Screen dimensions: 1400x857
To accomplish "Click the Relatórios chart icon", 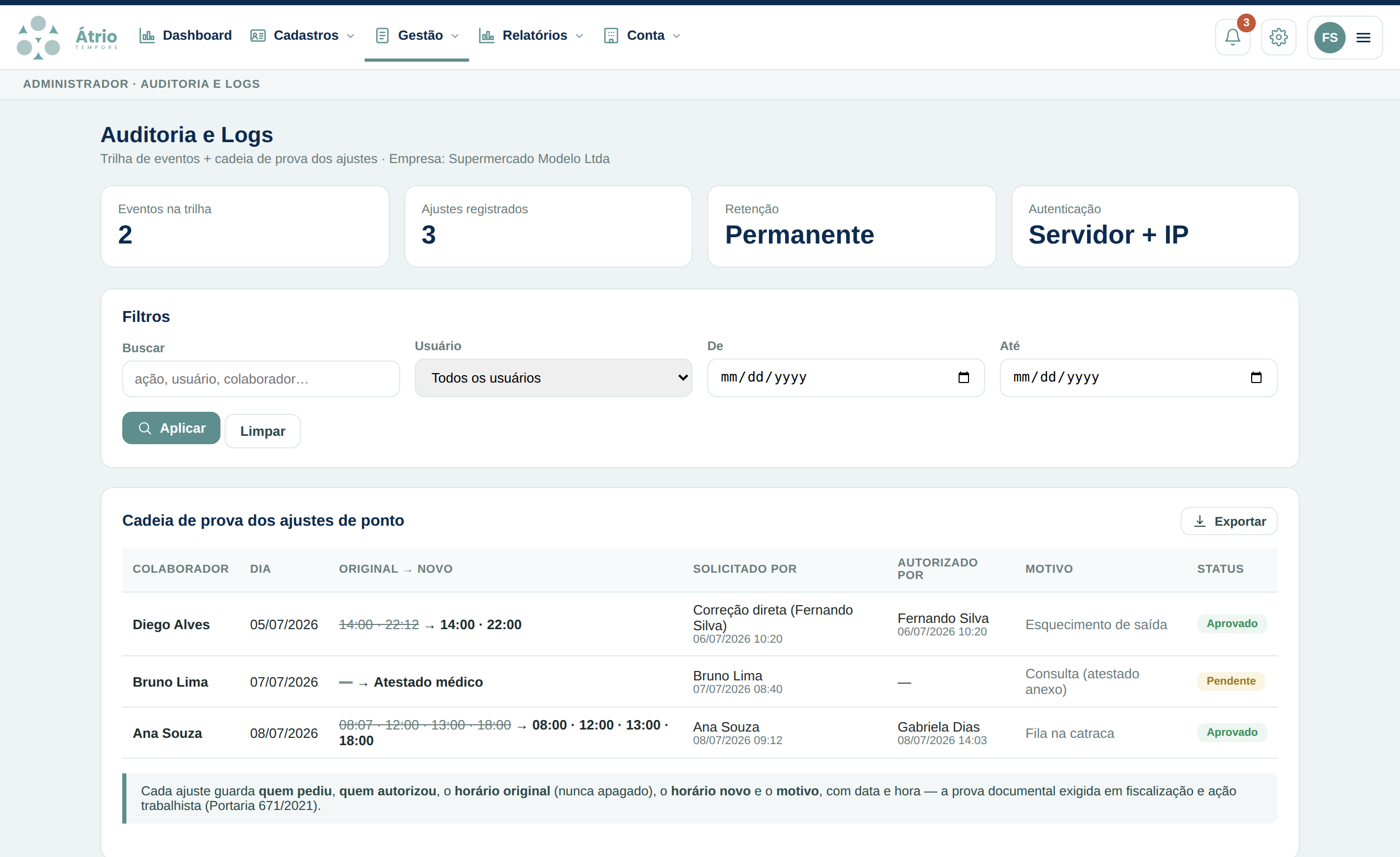I will [x=486, y=36].
